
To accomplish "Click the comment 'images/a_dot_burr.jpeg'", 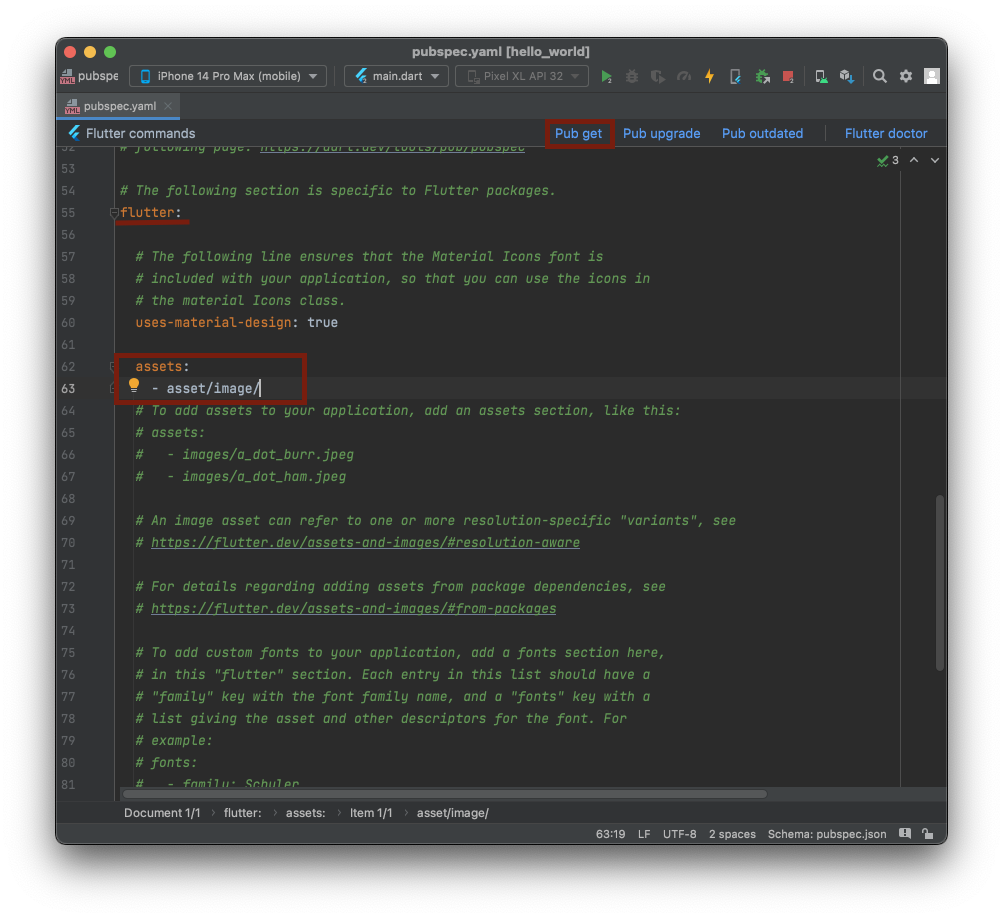I will tap(268, 455).
